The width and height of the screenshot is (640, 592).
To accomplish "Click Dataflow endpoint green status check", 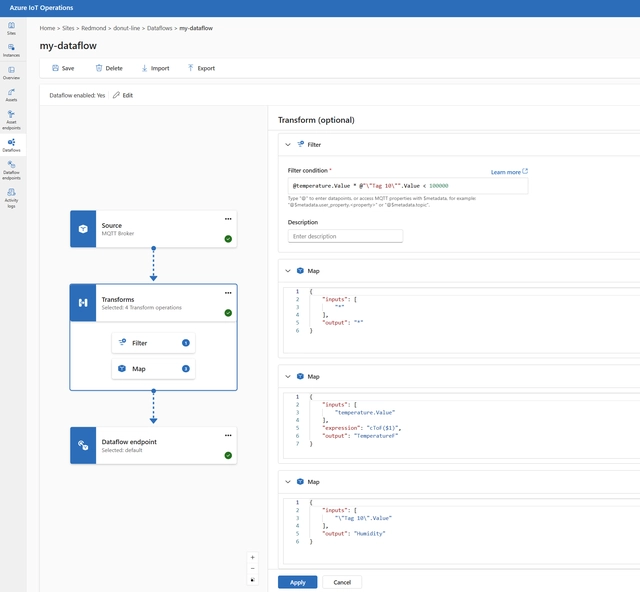I will [x=228, y=455].
